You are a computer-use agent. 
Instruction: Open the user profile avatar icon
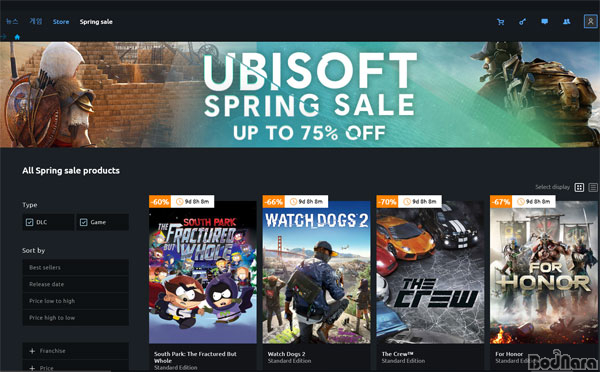590,21
